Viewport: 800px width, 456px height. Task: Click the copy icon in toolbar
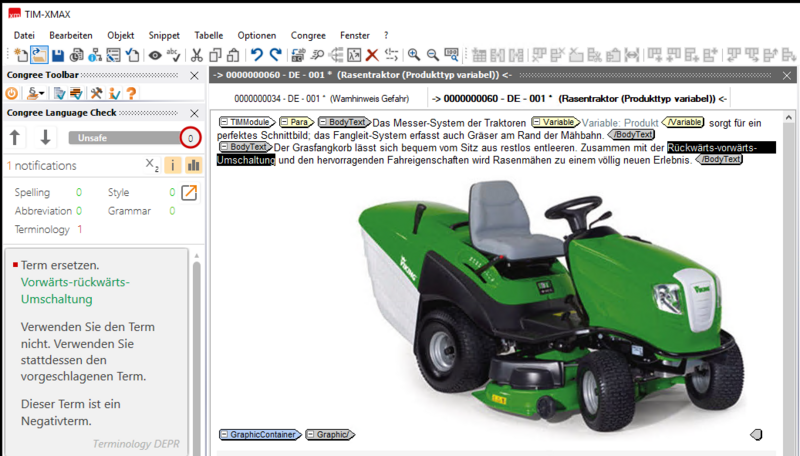coord(215,55)
